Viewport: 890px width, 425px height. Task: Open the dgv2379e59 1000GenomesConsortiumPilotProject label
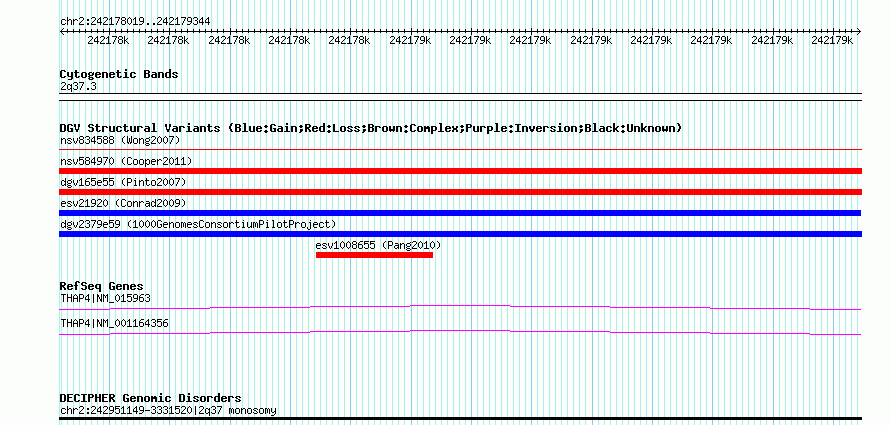point(198,224)
